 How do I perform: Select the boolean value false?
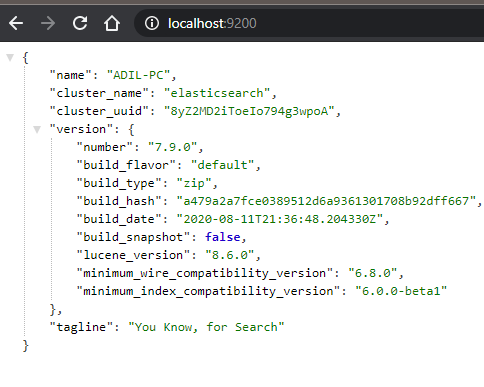[223, 237]
